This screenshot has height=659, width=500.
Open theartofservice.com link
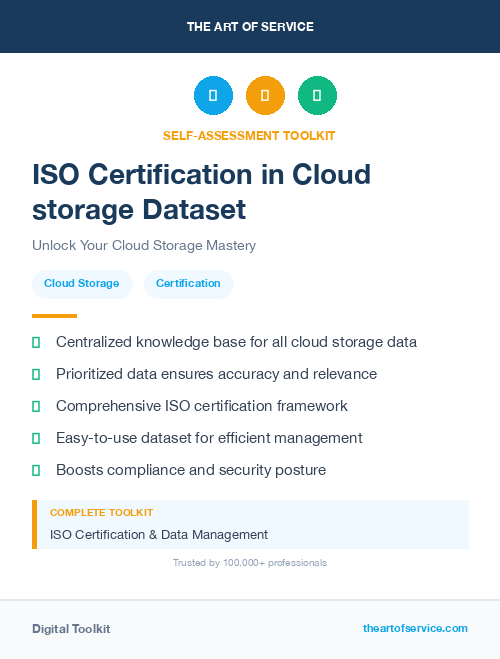pos(415,628)
